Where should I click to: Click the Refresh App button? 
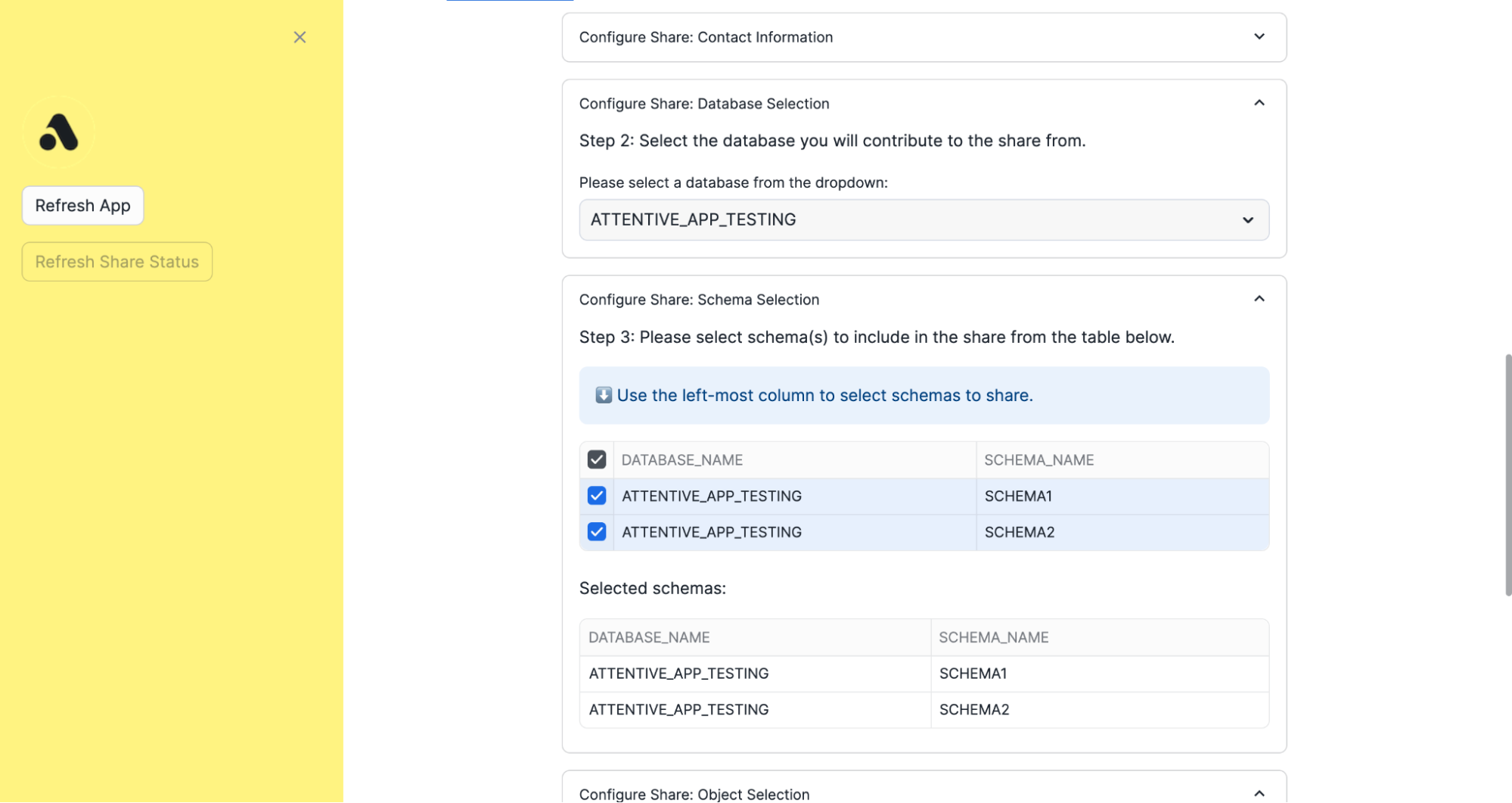82,205
